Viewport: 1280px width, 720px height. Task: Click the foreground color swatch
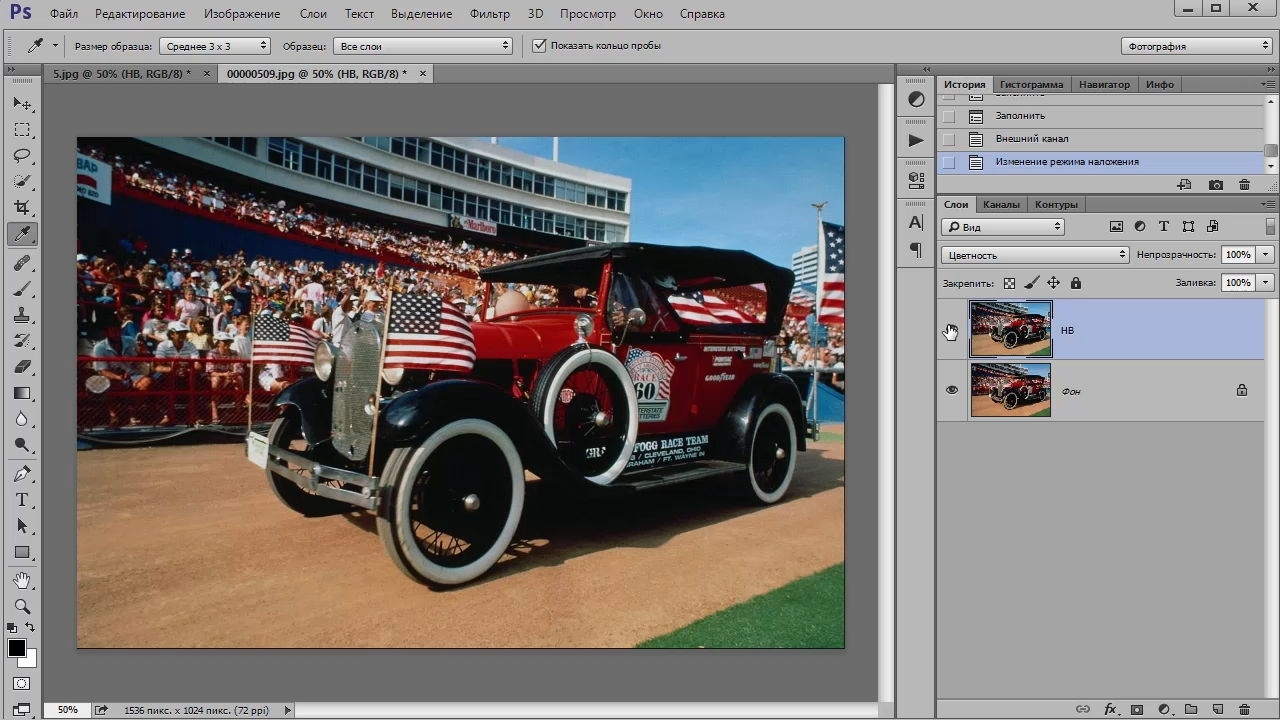[x=17, y=649]
